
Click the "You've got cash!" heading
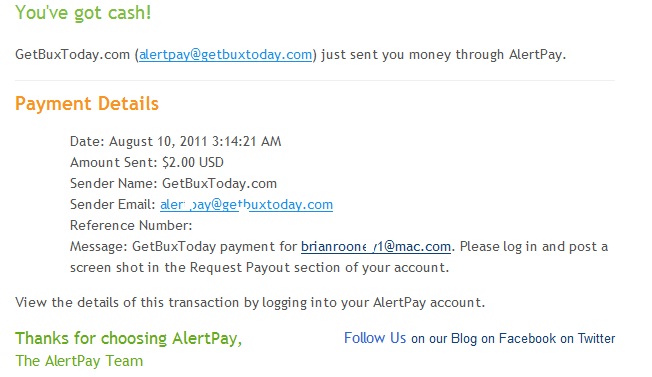click(x=83, y=12)
